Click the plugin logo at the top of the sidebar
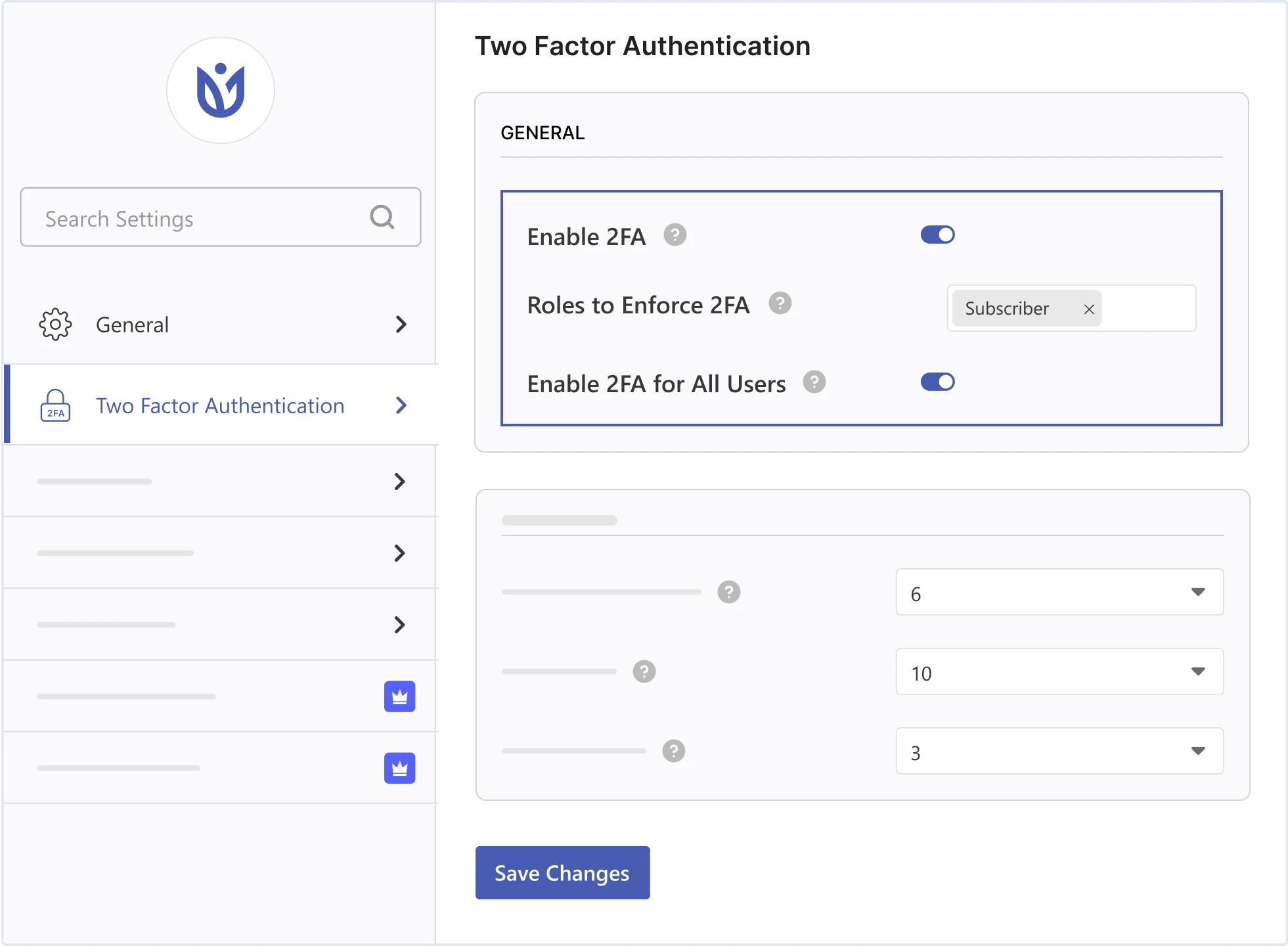The image size is (1288, 946). [x=221, y=91]
